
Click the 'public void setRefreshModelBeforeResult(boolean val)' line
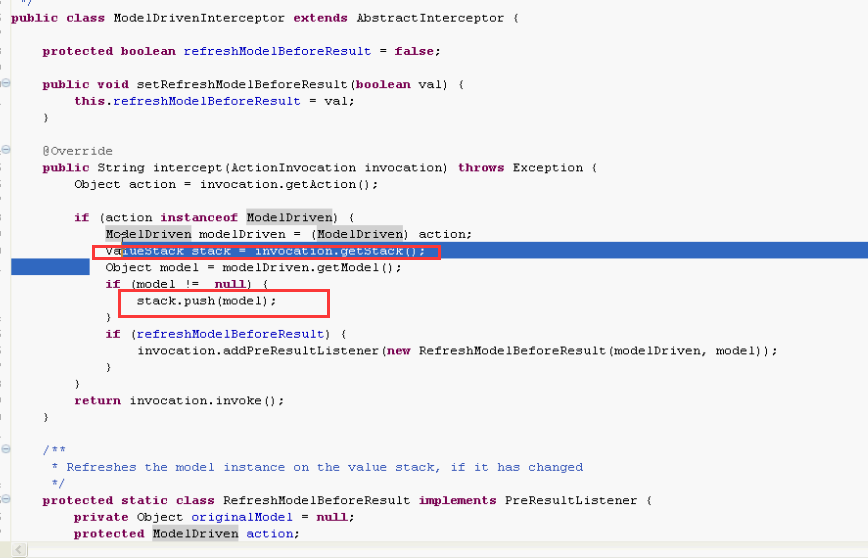[x=253, y=85]
